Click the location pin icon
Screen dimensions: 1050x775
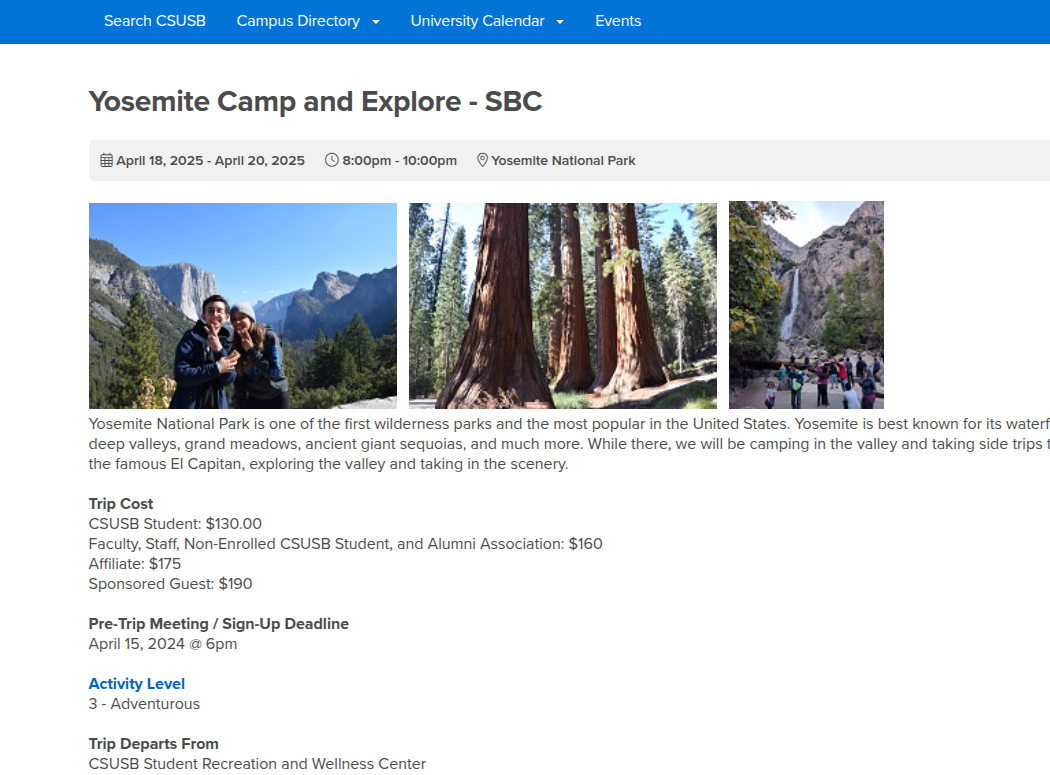click(x=482, y=161)
